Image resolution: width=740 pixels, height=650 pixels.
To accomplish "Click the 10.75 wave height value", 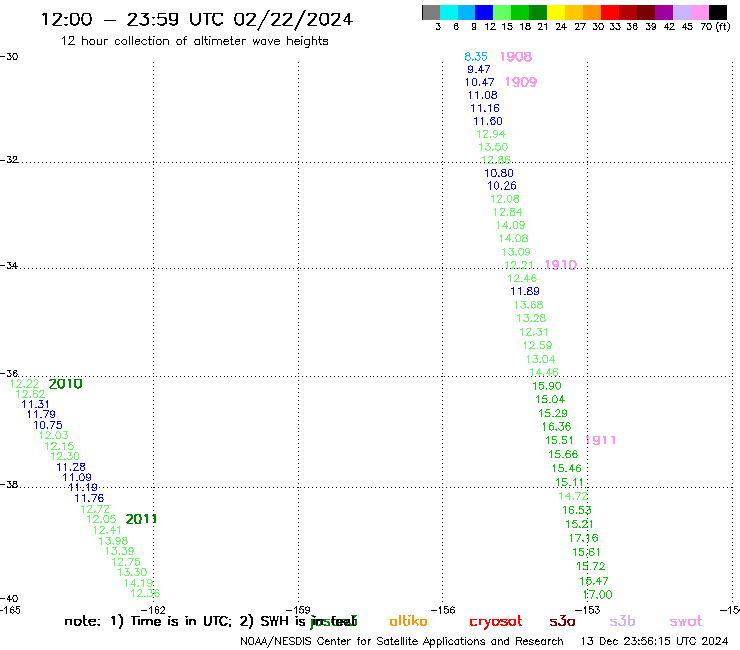I will 48,425.
